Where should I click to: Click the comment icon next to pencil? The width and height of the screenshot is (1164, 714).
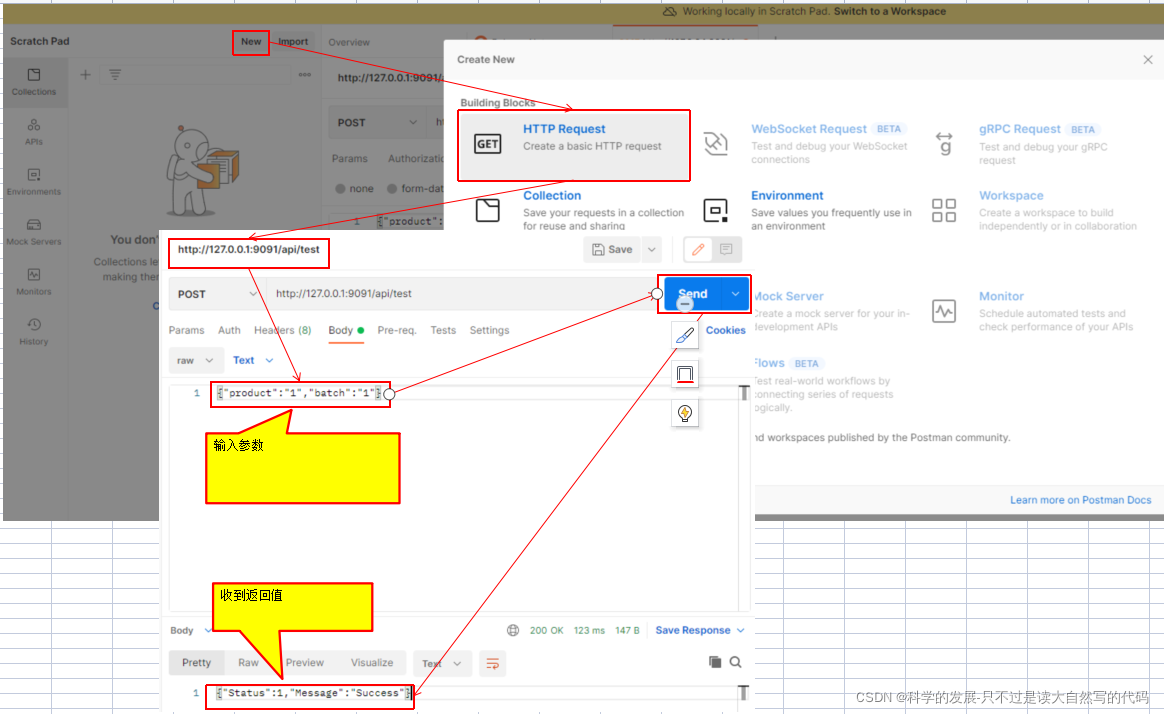coord(726,249)
